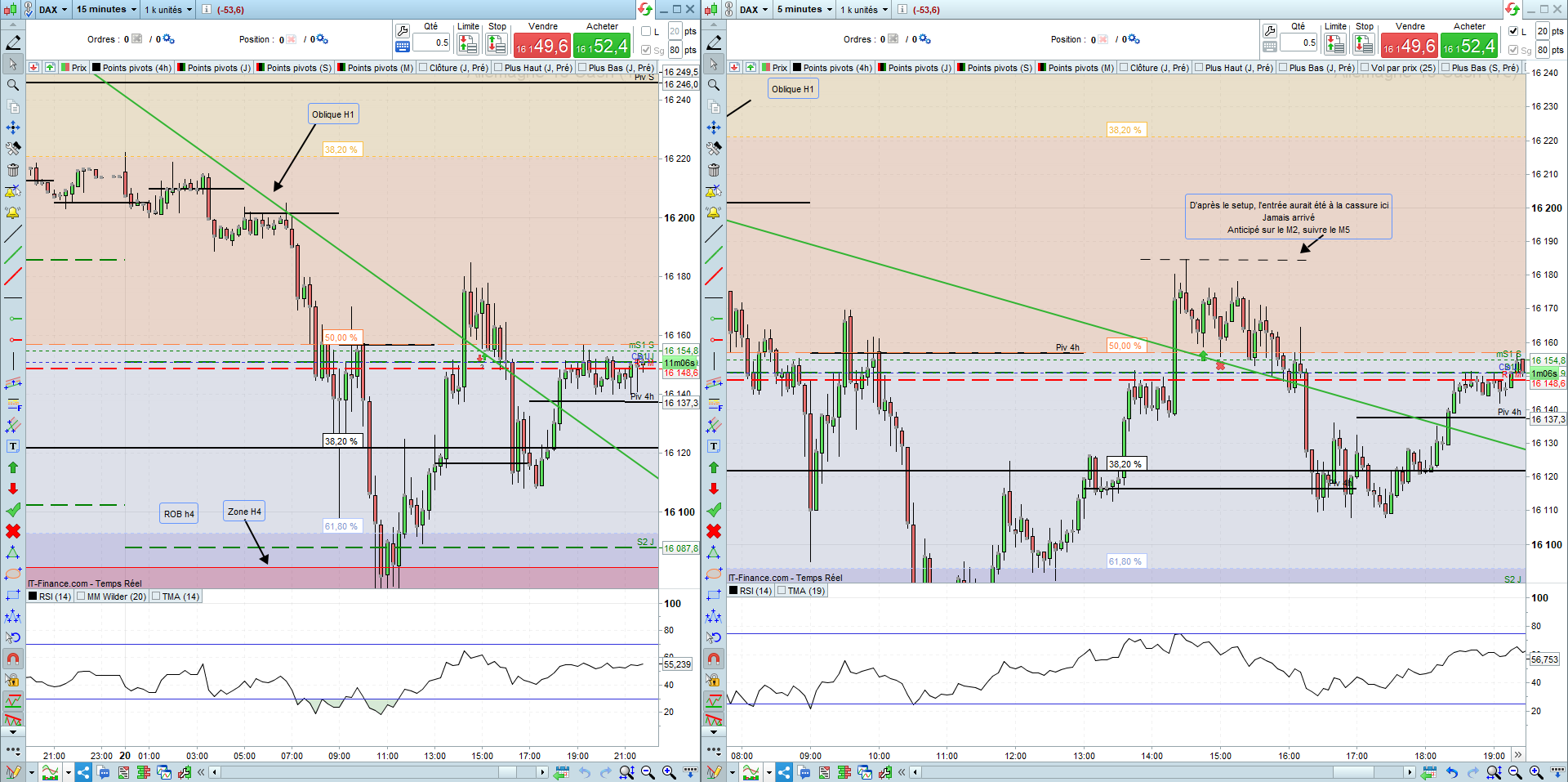Click the wrench settings icon in 15-minute order panel
Screen dimensions: 1568x782
click(403, 31)
